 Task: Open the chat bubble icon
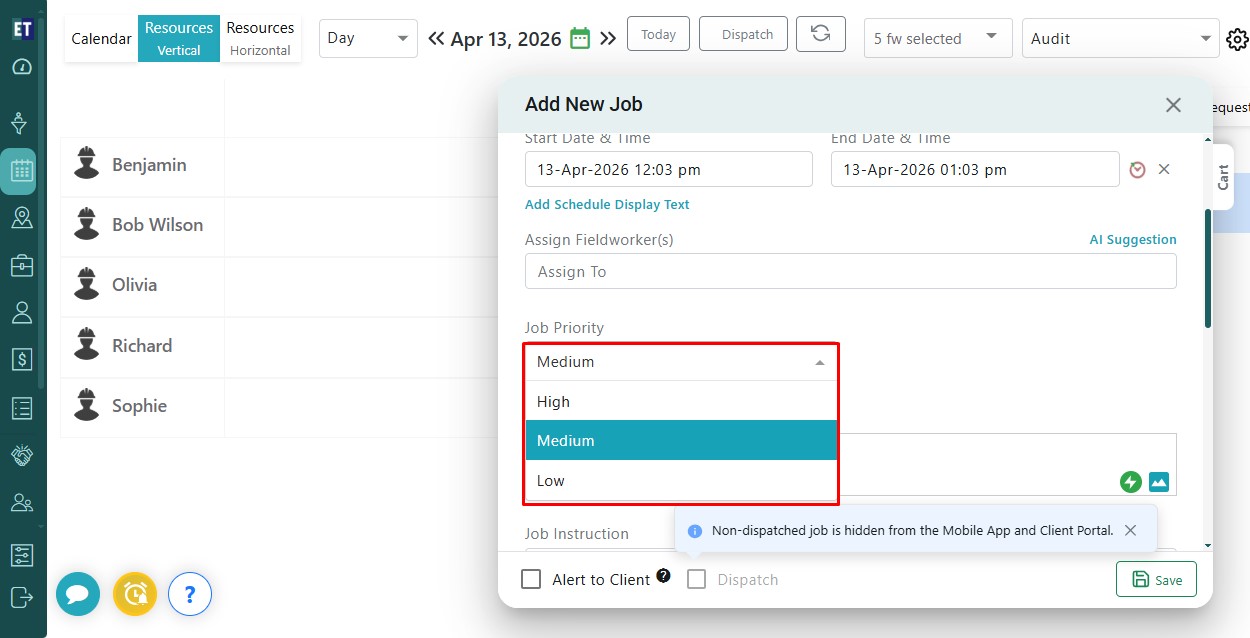(x=77, y=594)
